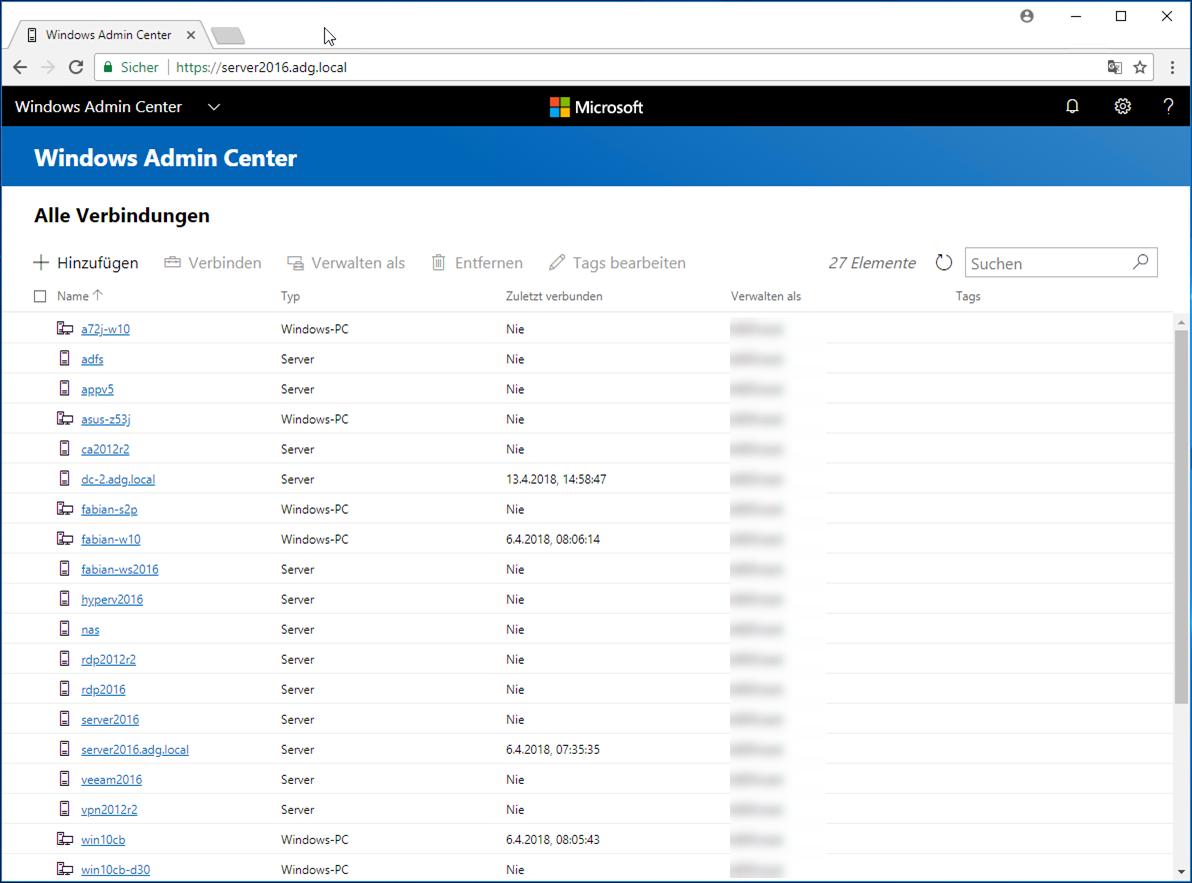Expand the Windows Admin Center dropdown chevron

[214, 107]
